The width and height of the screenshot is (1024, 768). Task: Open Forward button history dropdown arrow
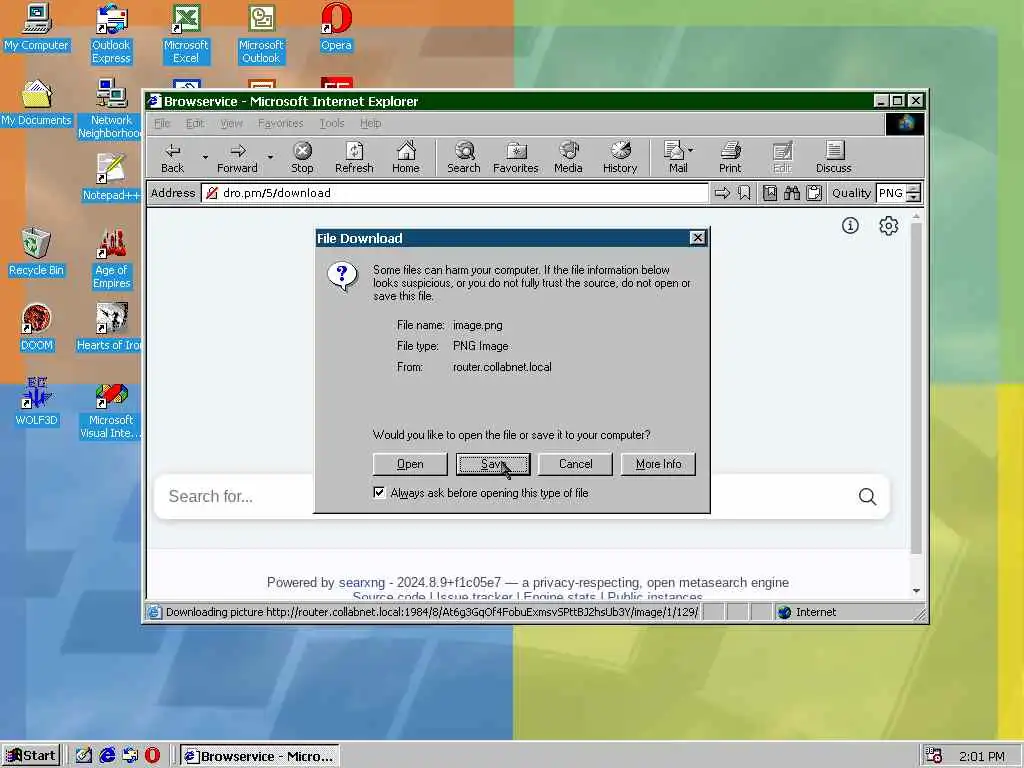(270, 157)
